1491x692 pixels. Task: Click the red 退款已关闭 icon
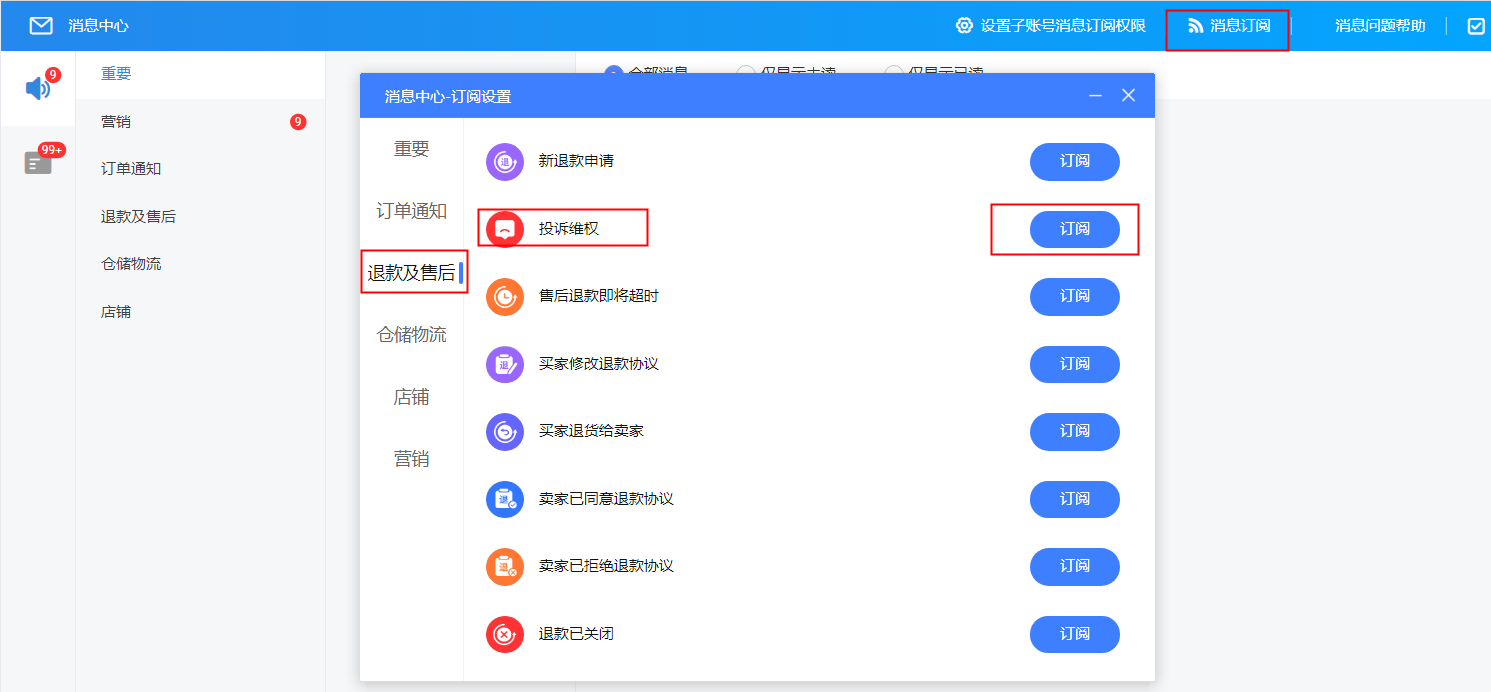(505, 634)
